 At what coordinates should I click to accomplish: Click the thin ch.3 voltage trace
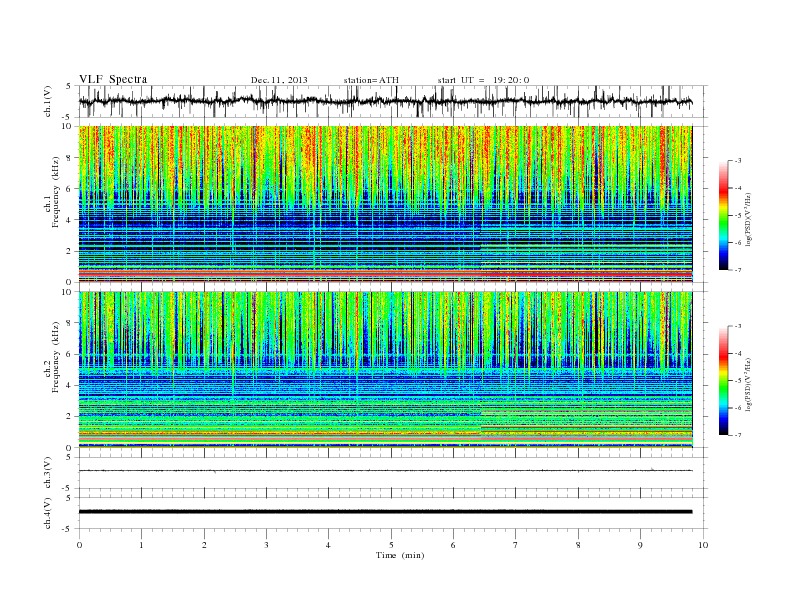click(x=385, y=471)
